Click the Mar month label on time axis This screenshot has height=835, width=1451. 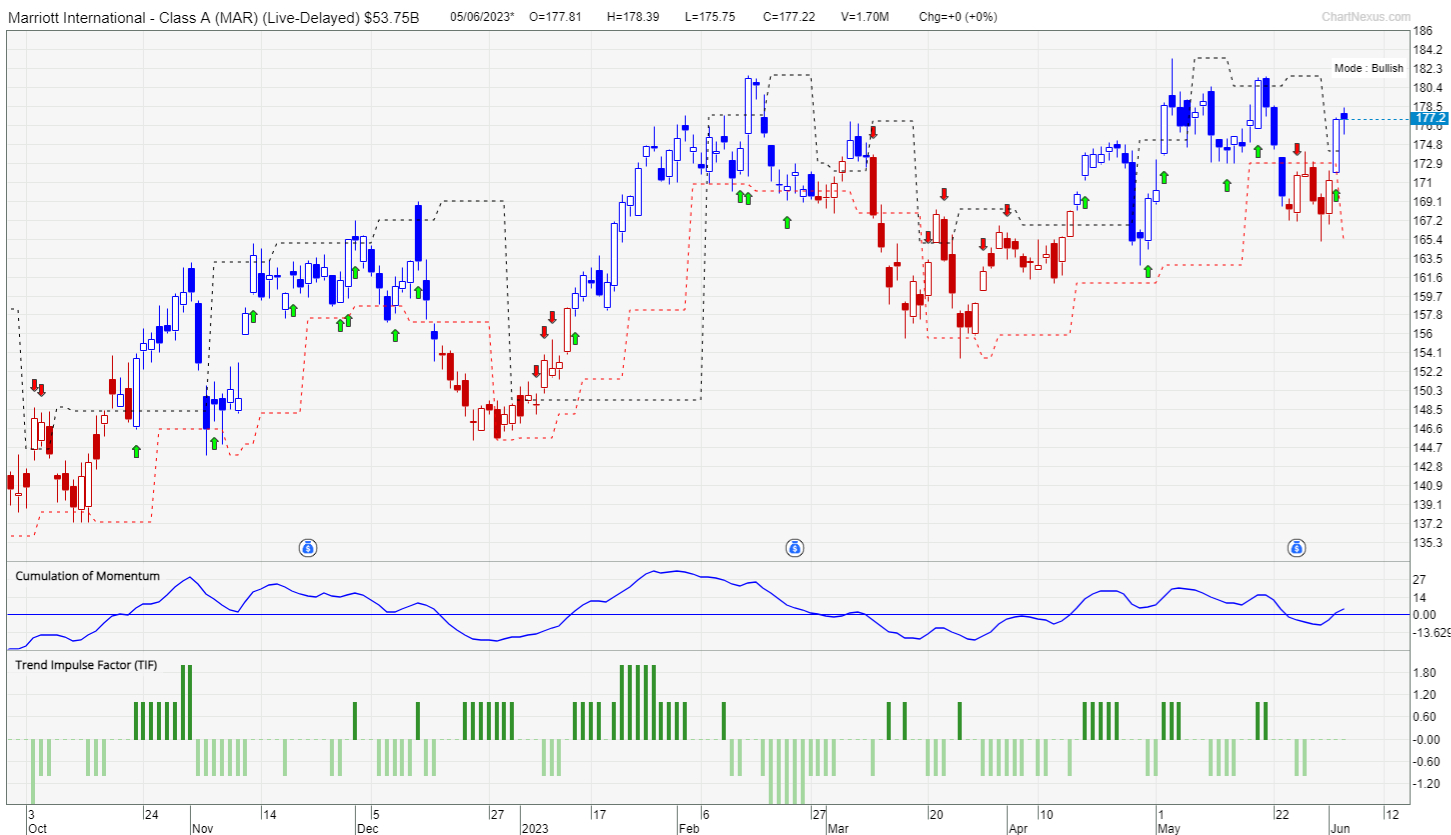[x=837, y=829]
